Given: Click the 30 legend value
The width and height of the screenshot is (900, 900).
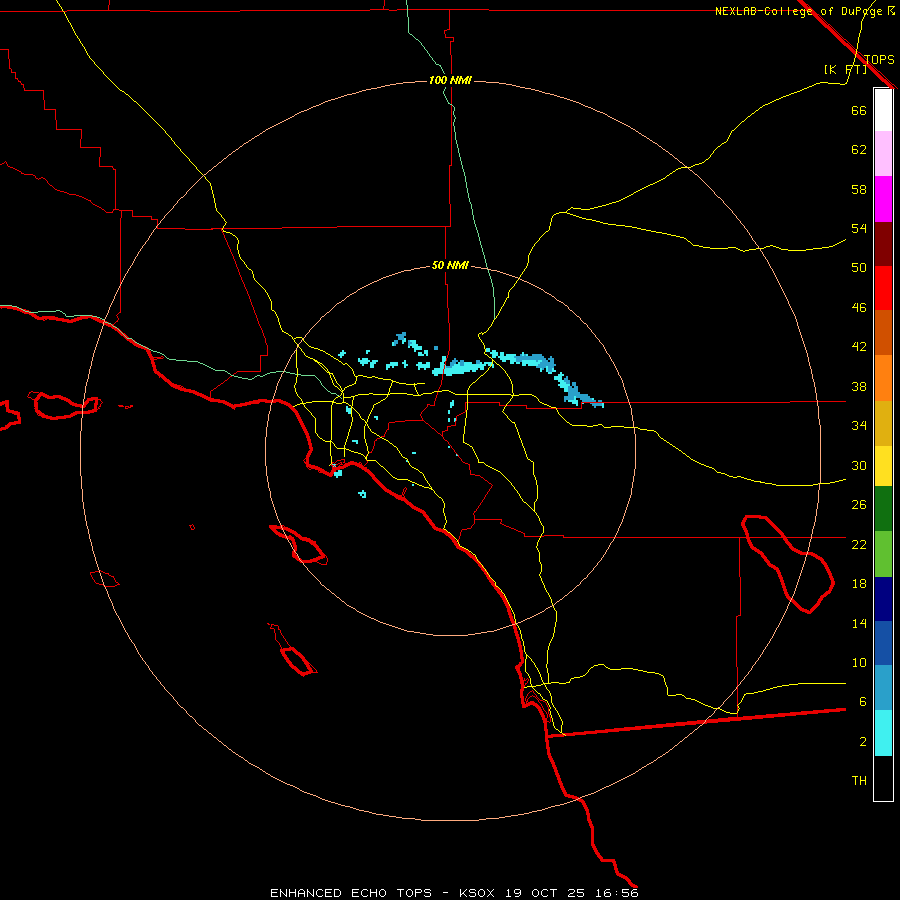Looking at the screenshot, I should [x=859, y=465].
